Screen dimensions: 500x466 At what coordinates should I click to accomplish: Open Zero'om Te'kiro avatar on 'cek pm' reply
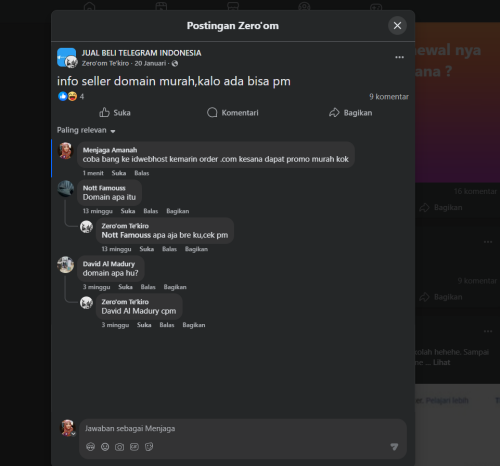pos(86,227)
